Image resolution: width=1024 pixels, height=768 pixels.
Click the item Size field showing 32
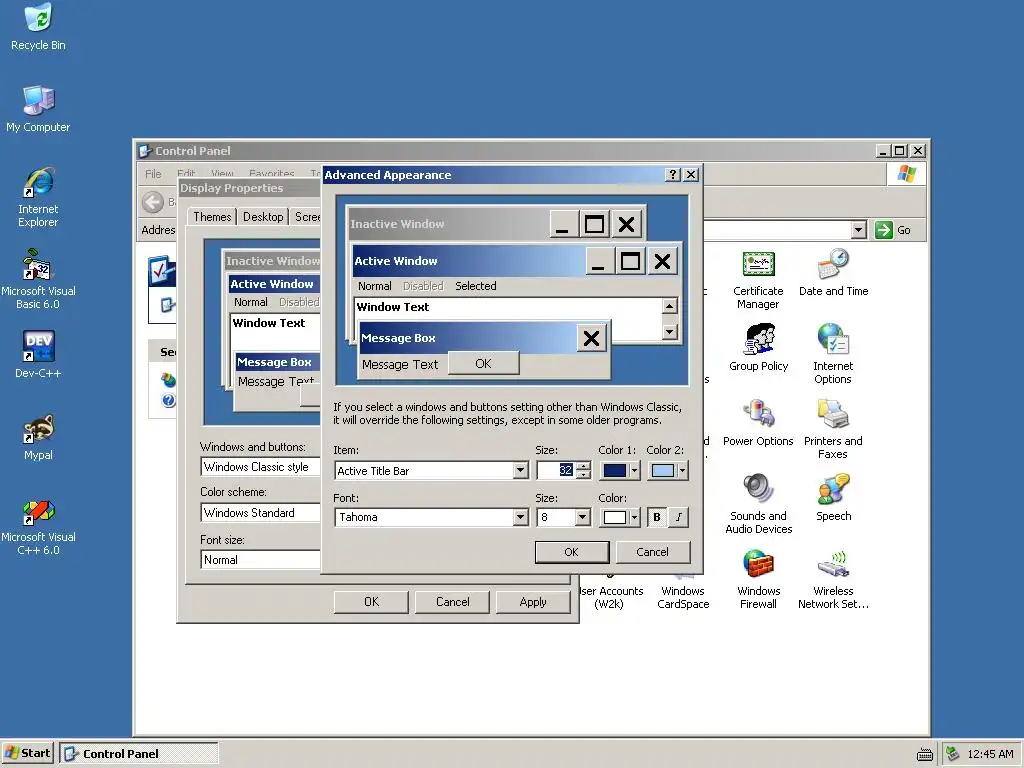pos(556,470)
